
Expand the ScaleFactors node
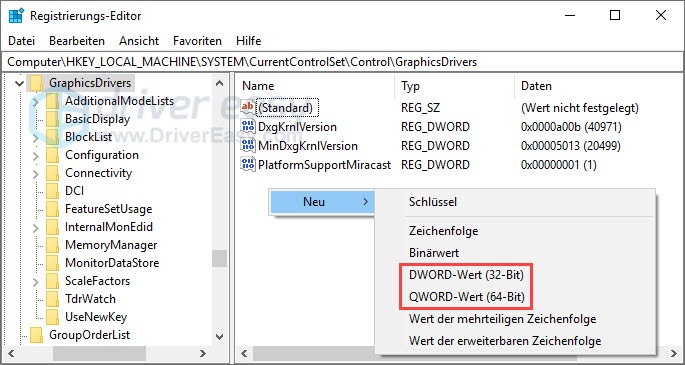pyautogui.click(x=36, y=281)
